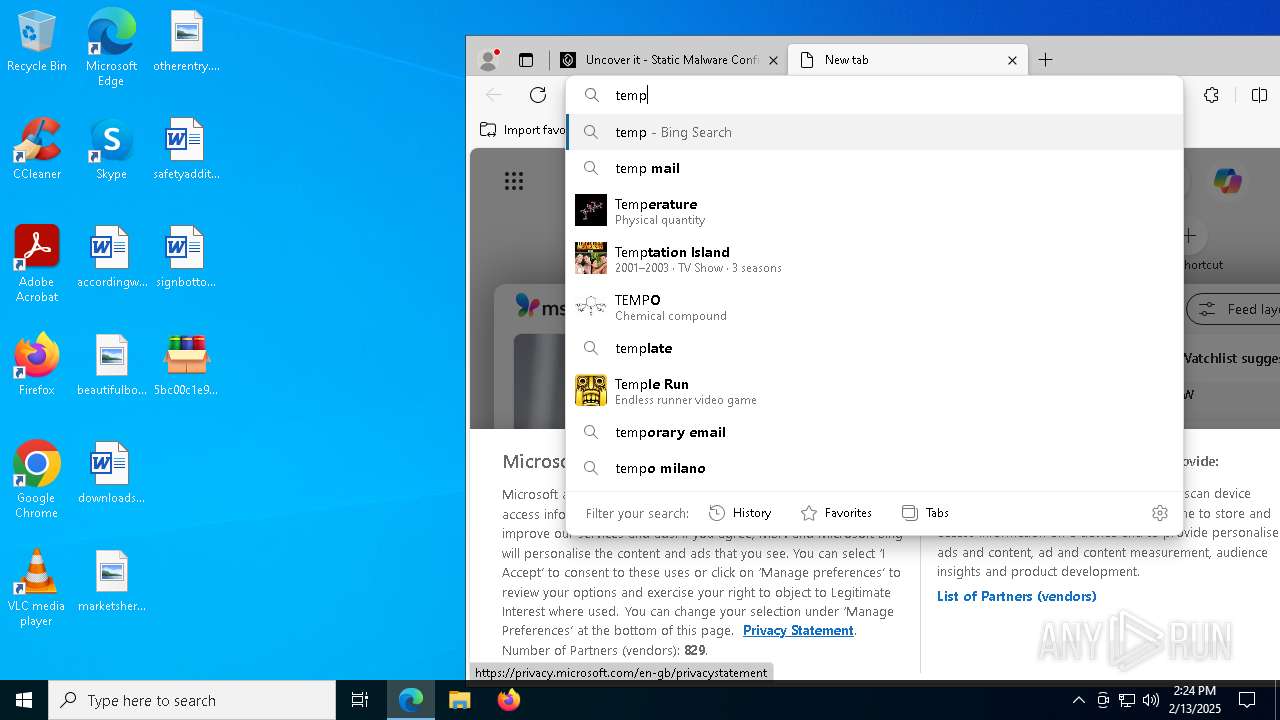Image resolution: width=1280 pixels, height=720 pixels.
Task: Open a new tab with plus button
Action: 1046,60
